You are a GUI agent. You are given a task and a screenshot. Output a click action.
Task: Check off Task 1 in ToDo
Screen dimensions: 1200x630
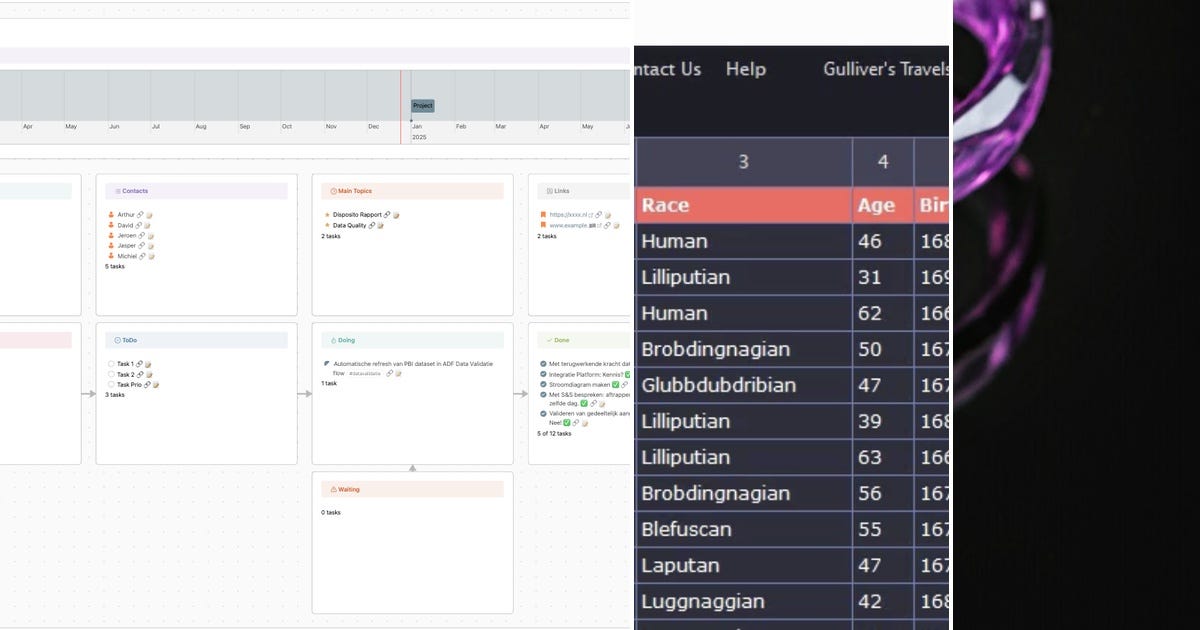(x=111, y=364)
